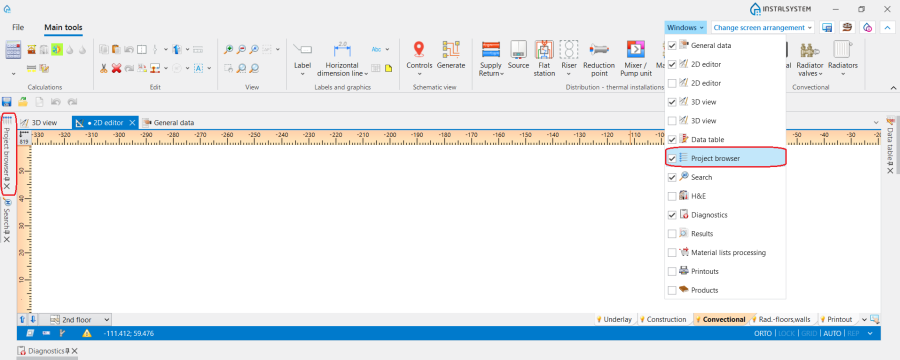The height and width of the screenshot is (360, 900).
Task: Switch to the General data tab
Action: [169, 122]
